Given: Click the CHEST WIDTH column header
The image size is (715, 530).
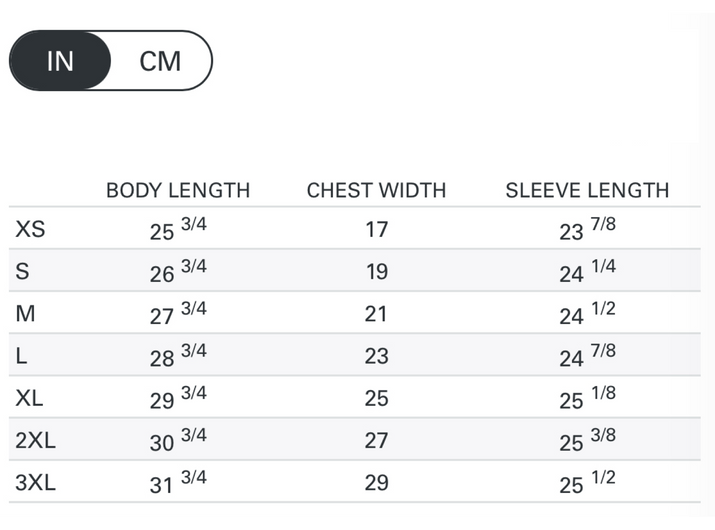Looking at the screenshot, I should click(x=376, y=190).
